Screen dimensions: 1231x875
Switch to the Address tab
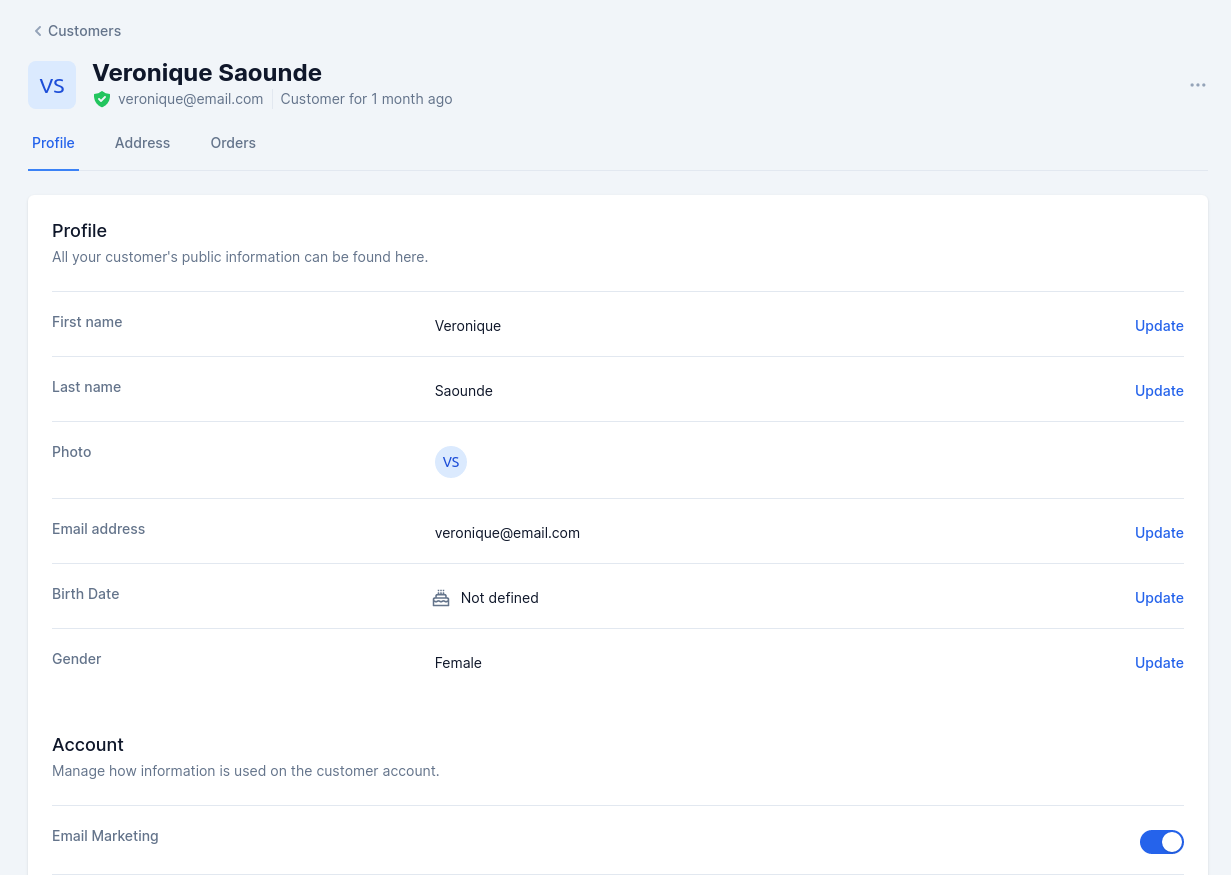142,143
